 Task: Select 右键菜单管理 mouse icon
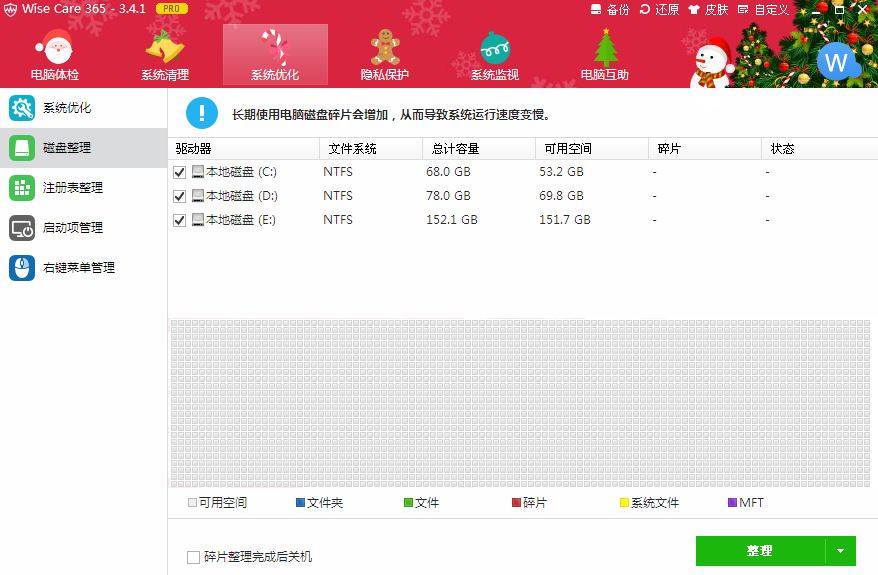pos(22,268)
